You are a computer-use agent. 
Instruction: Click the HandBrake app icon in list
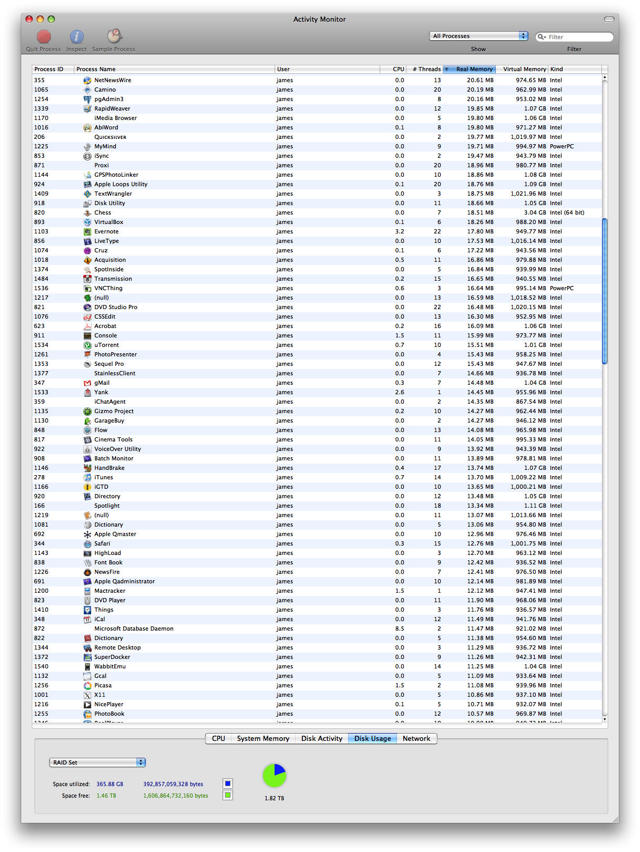pos(88,468)
